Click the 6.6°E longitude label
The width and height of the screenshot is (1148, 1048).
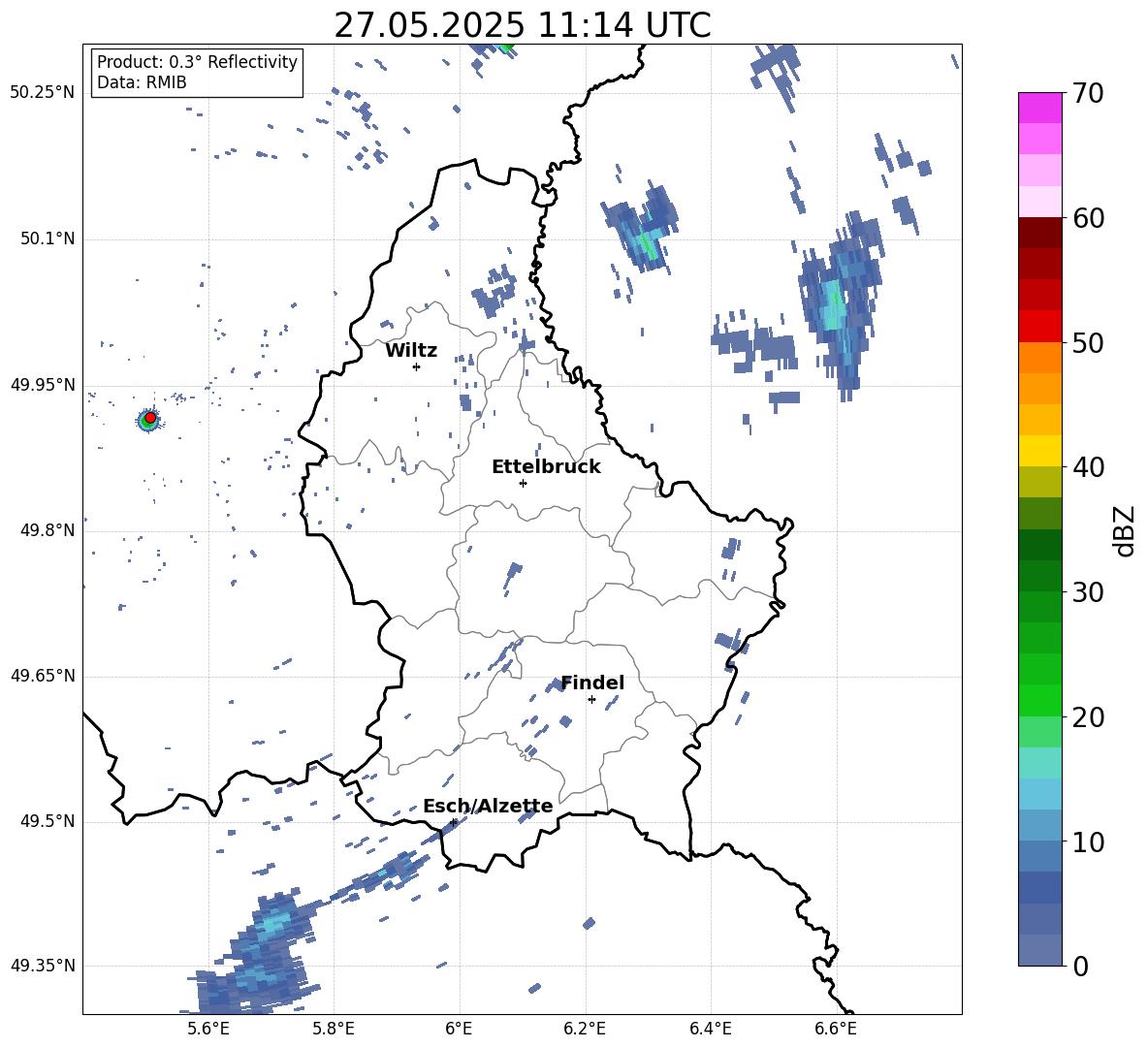point(836,1029)
